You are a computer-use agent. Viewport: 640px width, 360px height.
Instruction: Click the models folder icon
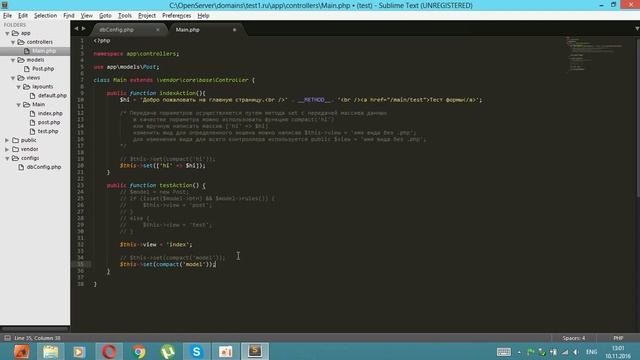click(x=21, y=60)
